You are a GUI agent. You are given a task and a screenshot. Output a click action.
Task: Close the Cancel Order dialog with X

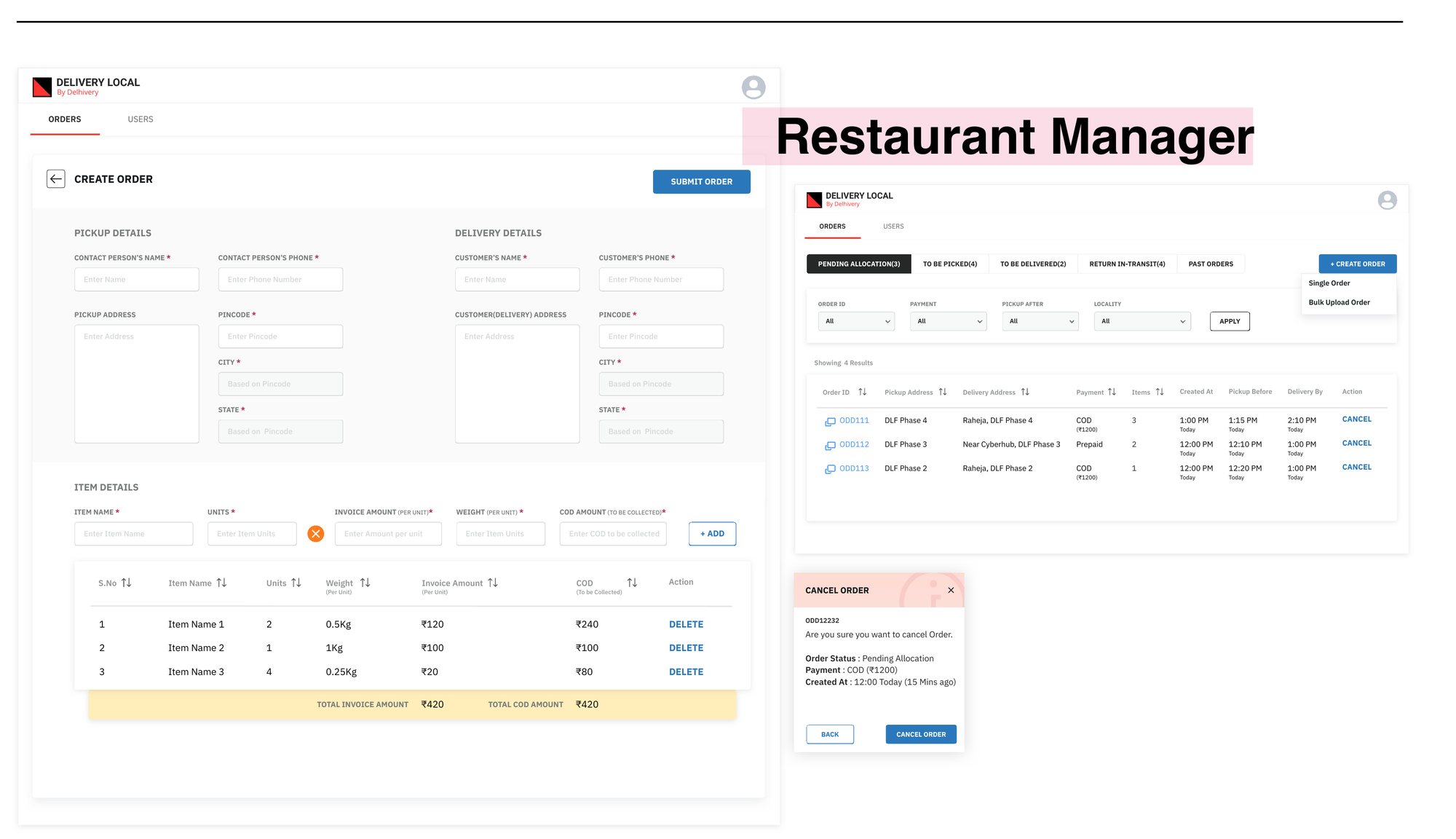click(951, 591)
